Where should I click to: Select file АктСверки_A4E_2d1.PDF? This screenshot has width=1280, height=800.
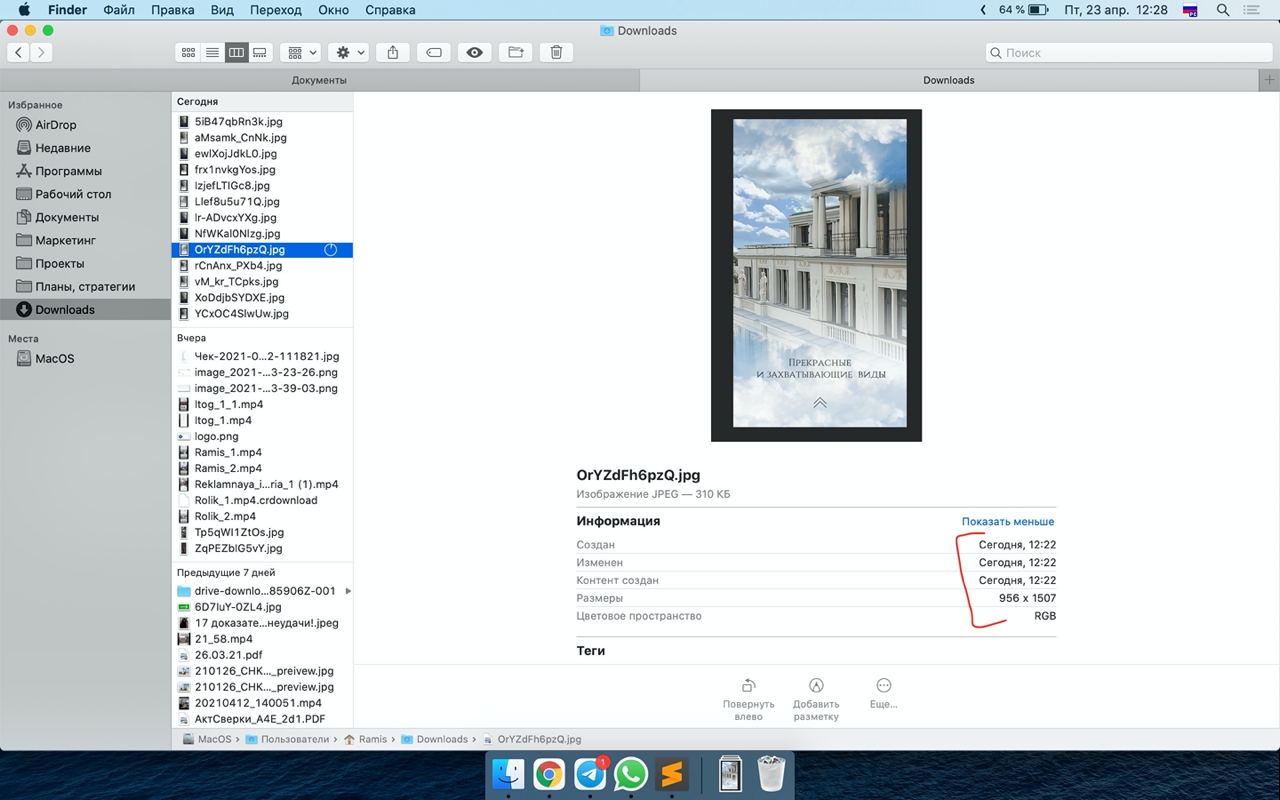[x=262, y=719]
